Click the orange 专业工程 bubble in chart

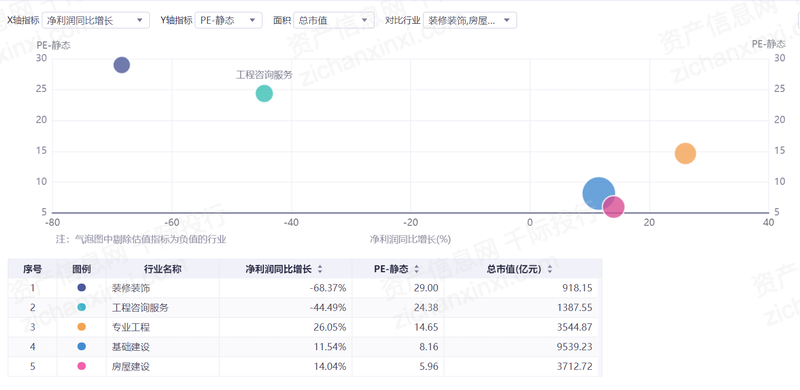pos(685,153)
